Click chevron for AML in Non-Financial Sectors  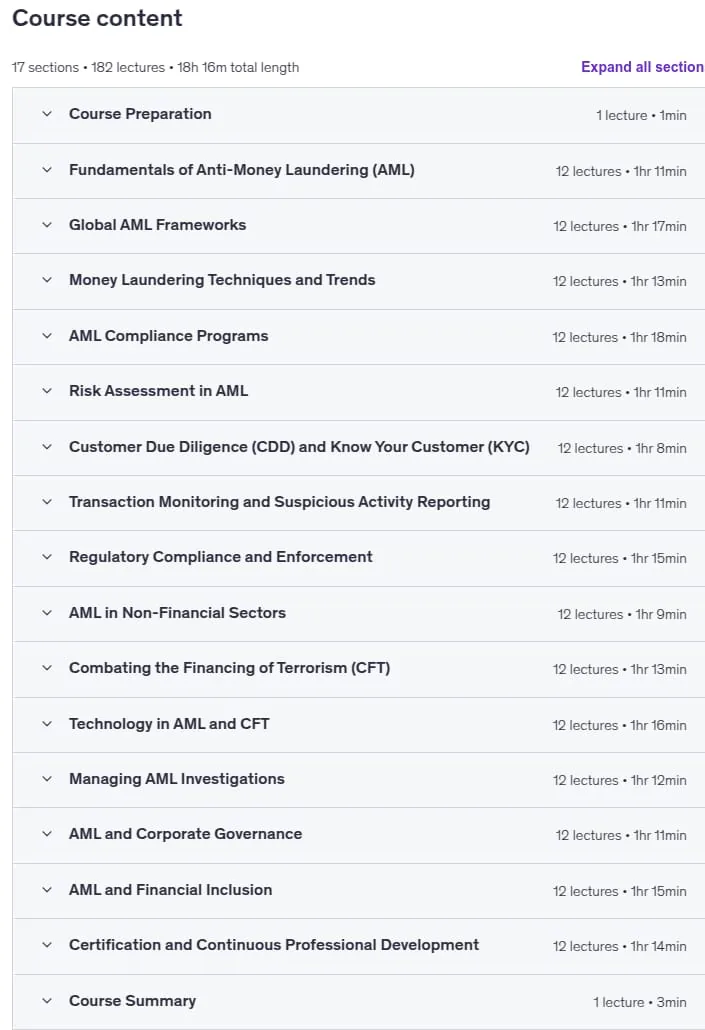[47, 613]
